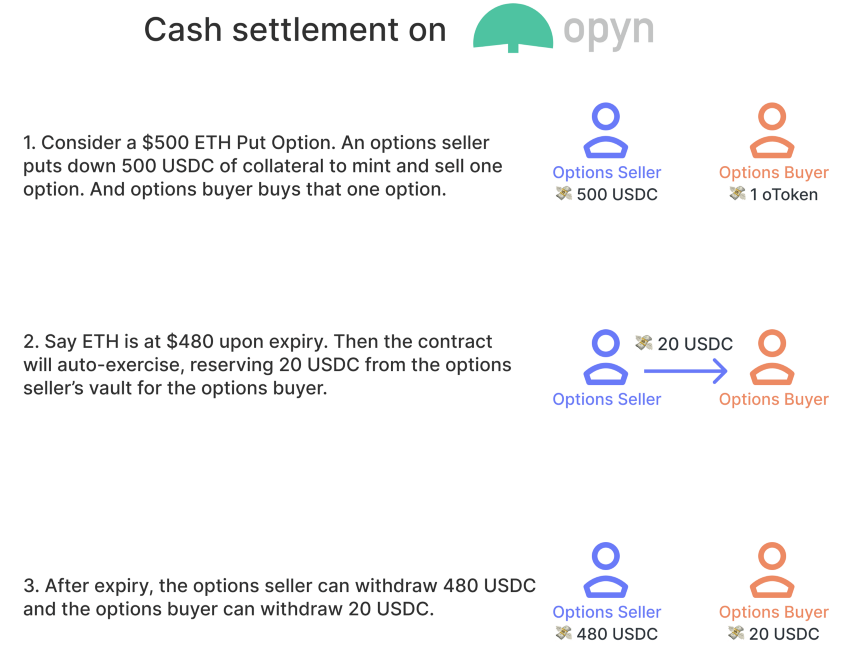Click the blue Options Seller icon in step 2
This screenshot has height=669, width=858.
(x=606, y=357)
